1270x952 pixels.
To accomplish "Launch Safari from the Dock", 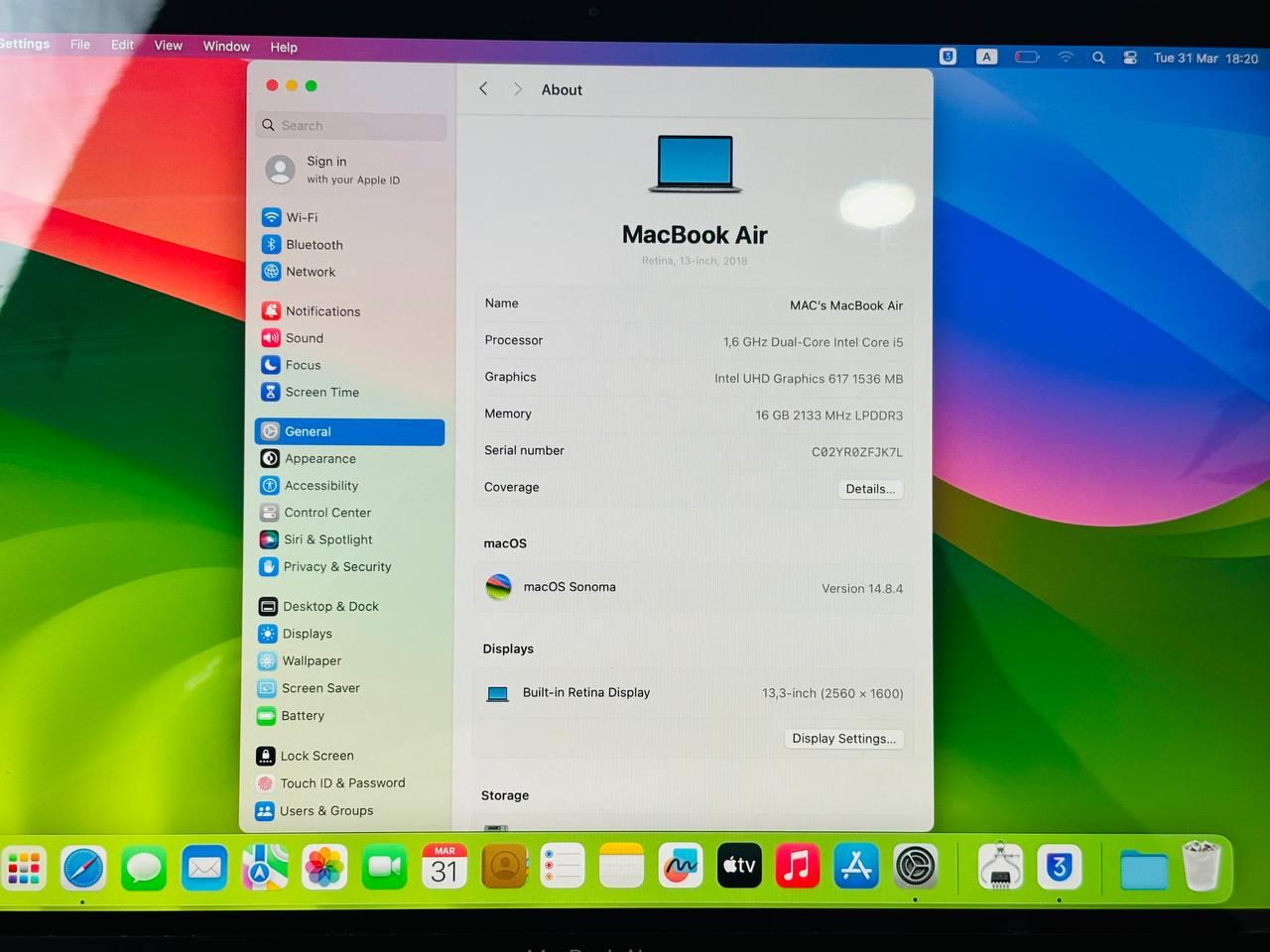I will click(83, 870).
